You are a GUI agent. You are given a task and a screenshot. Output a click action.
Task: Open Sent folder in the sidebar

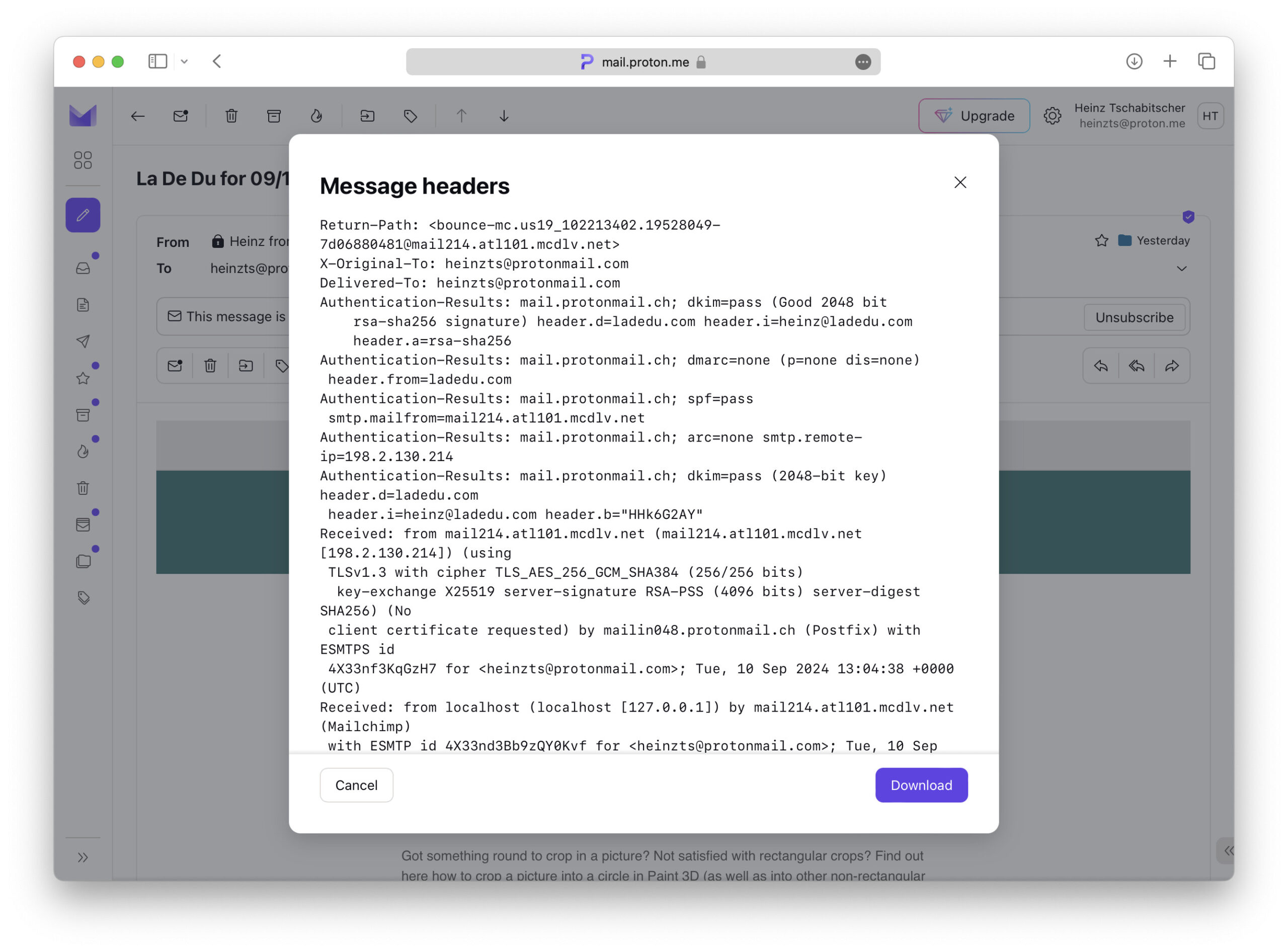(x=83, y=341)
